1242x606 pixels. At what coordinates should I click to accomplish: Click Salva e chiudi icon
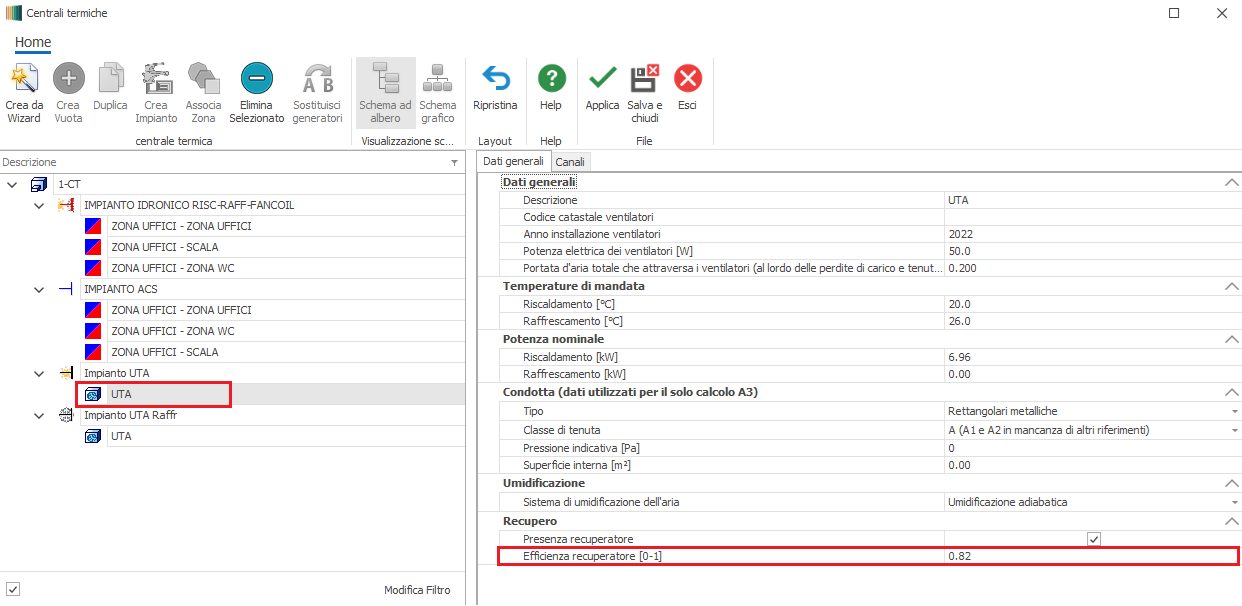coord(644,80)
